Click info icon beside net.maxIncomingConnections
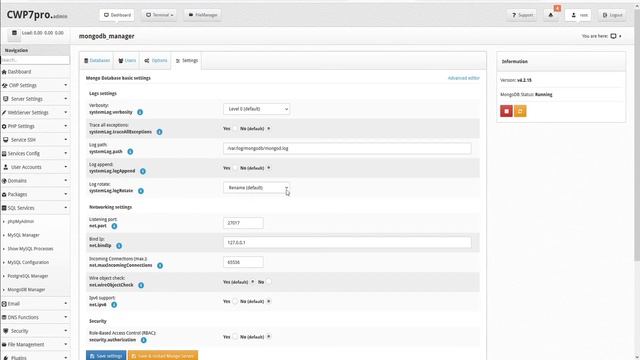 click(x=160, y=266)
